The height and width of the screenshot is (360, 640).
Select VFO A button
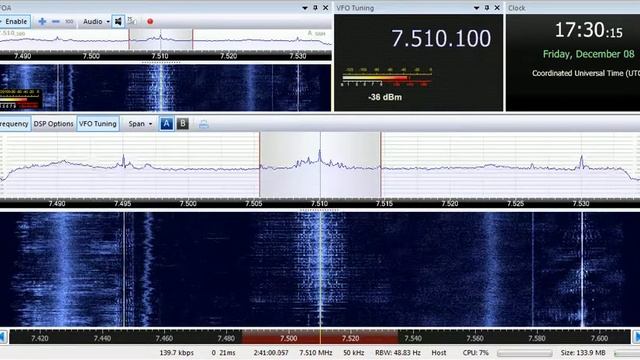tap(166, 124)
